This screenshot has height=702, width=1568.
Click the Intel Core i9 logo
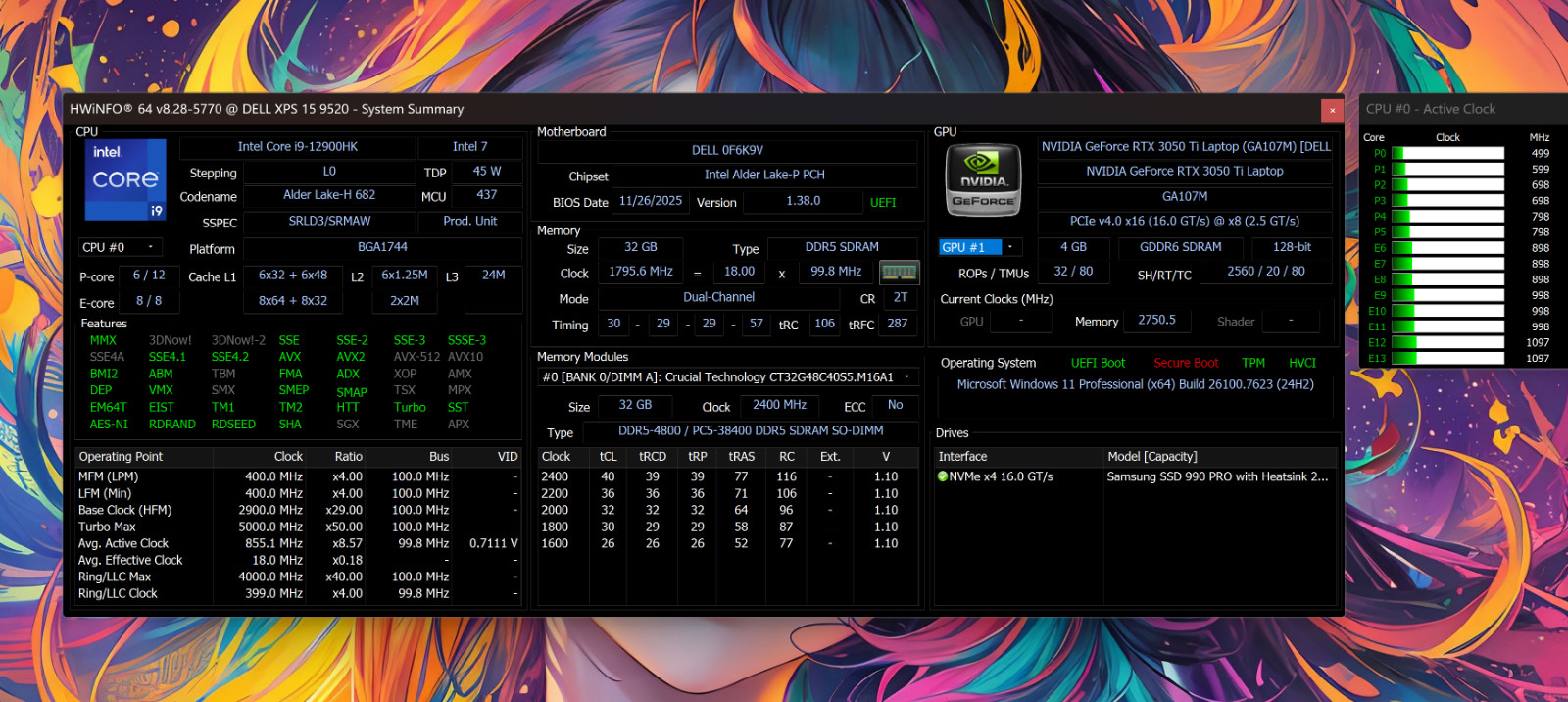click(x=125, y=178)
